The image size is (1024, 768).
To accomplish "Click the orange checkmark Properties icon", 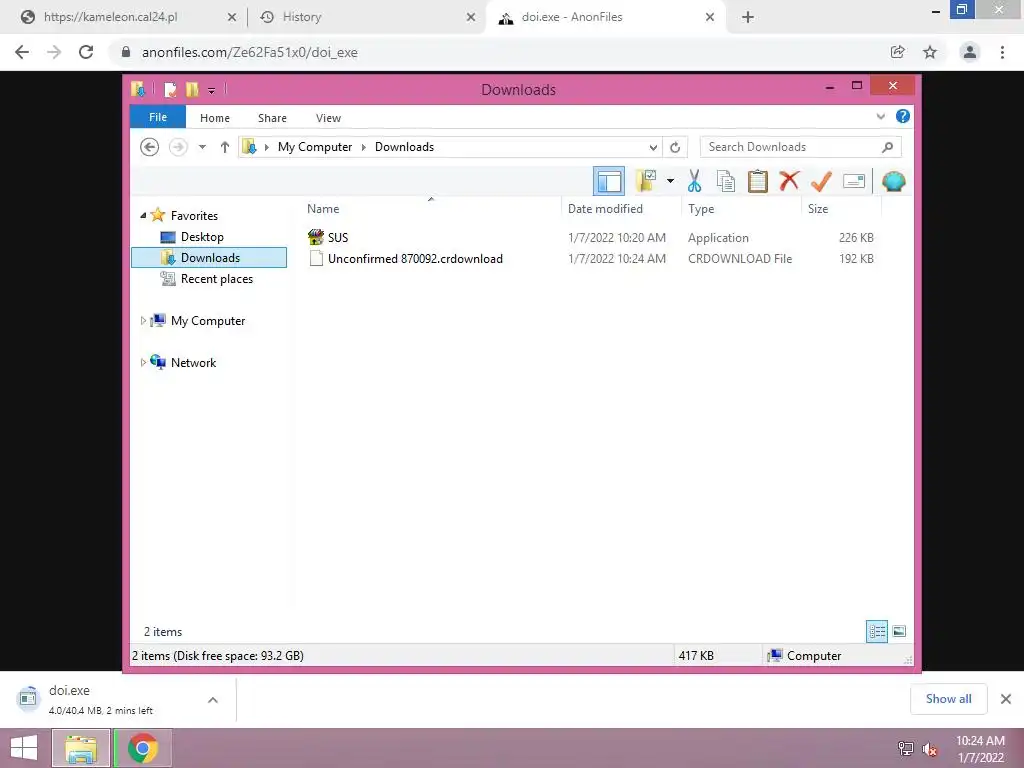I will [821, 181].
